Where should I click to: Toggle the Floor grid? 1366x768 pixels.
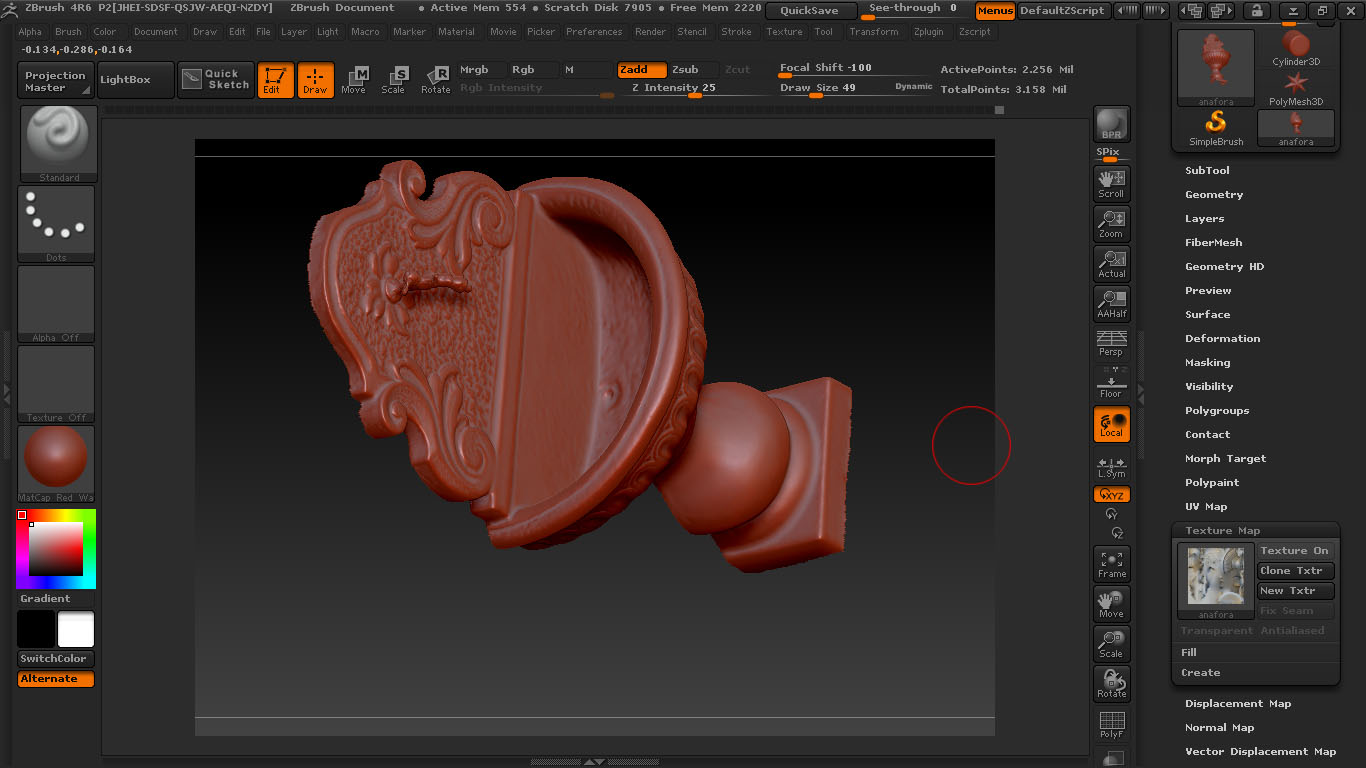click(x=1111, y=383)
